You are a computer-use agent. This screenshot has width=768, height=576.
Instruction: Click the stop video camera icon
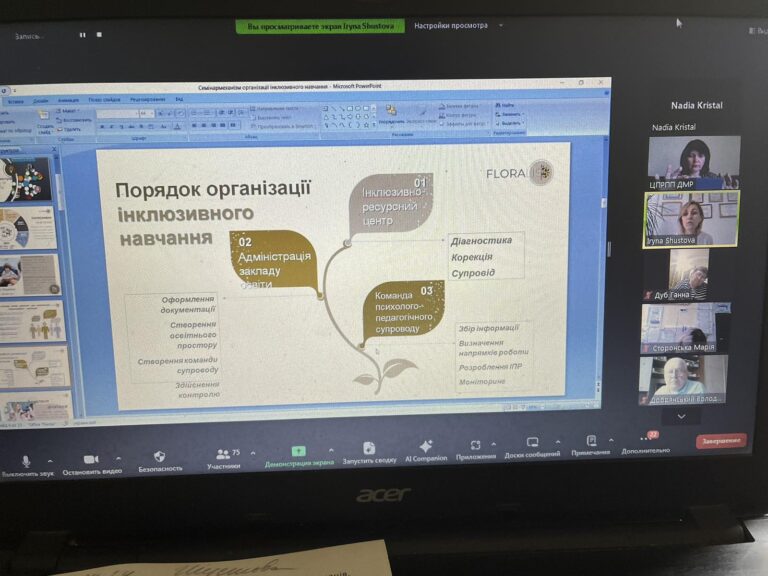point(91,458)
